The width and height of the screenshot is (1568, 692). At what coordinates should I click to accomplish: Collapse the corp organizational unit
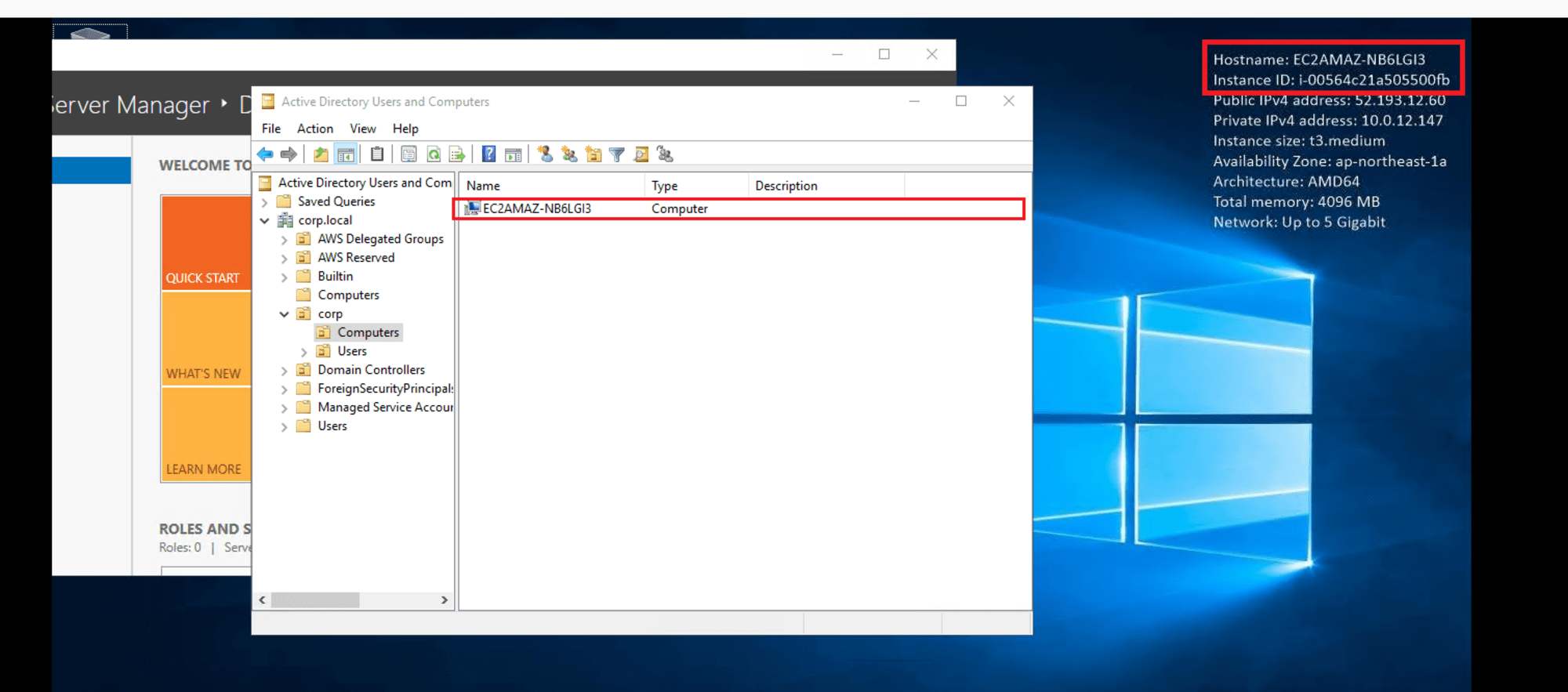(x=285, y=314)
